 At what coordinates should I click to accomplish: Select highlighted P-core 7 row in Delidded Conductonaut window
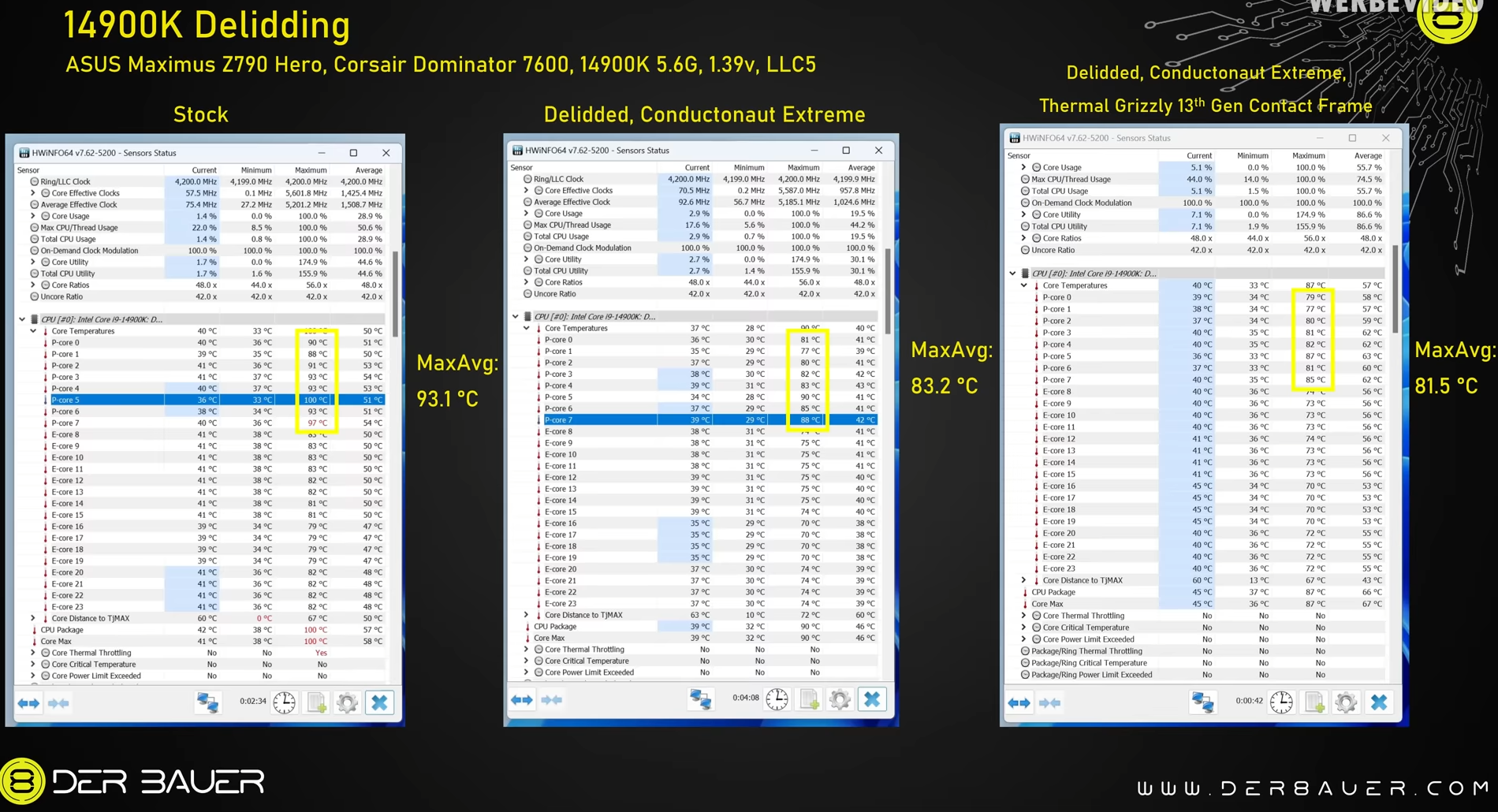[694, 420]
